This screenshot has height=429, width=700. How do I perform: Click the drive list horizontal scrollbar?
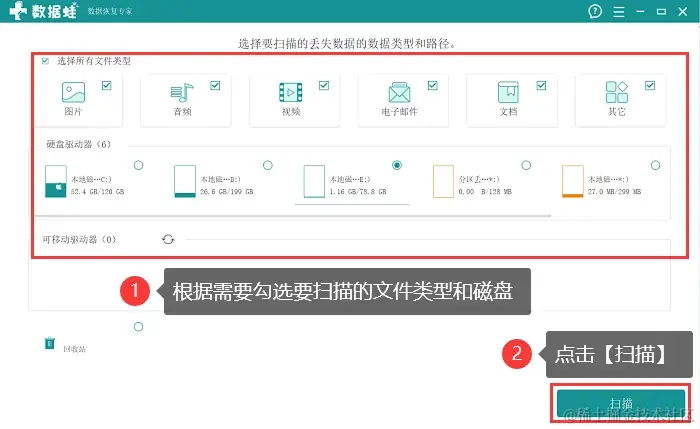pyautogui.click(x=292, y=216)
